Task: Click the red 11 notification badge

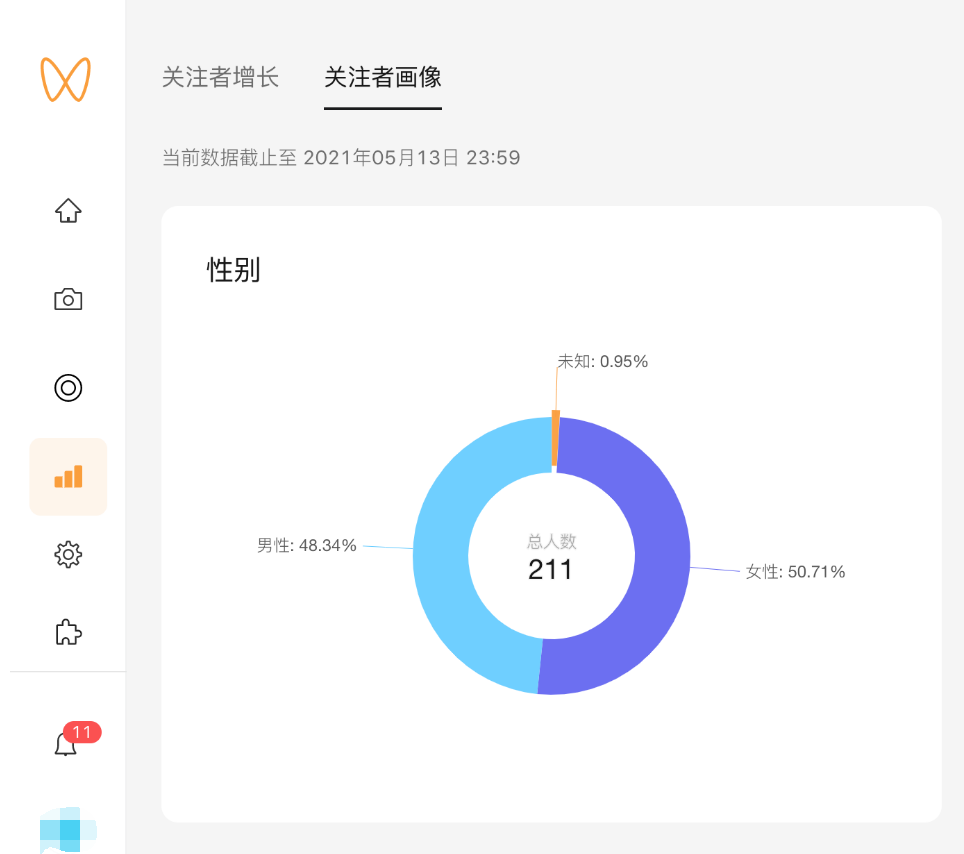Action: pos(81,732)
